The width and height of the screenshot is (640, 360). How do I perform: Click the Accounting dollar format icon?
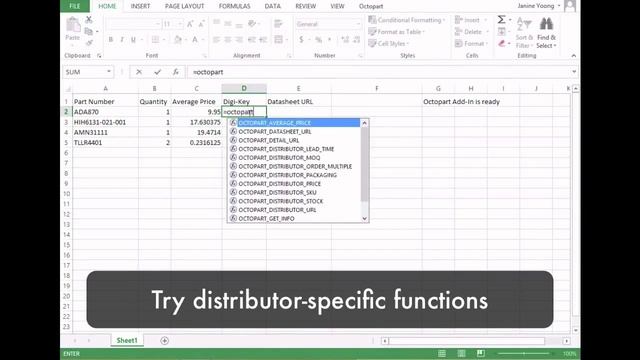pyautogui.click(x=301, y=40)
